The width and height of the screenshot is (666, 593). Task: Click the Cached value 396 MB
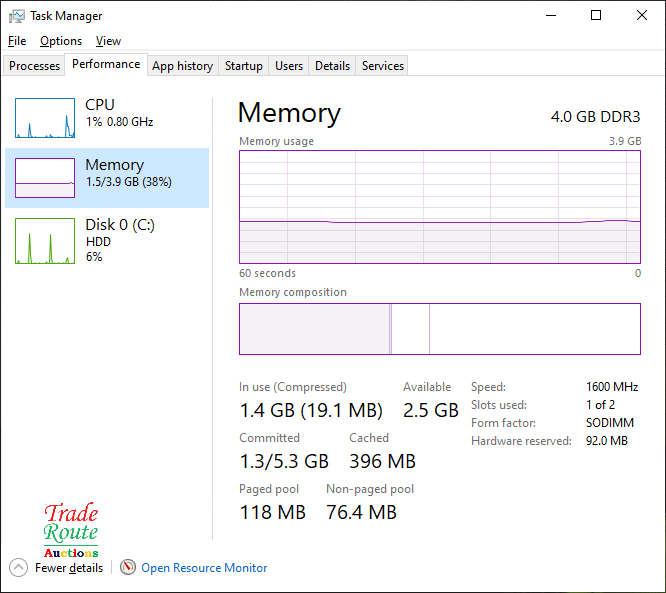pos(382,461)
